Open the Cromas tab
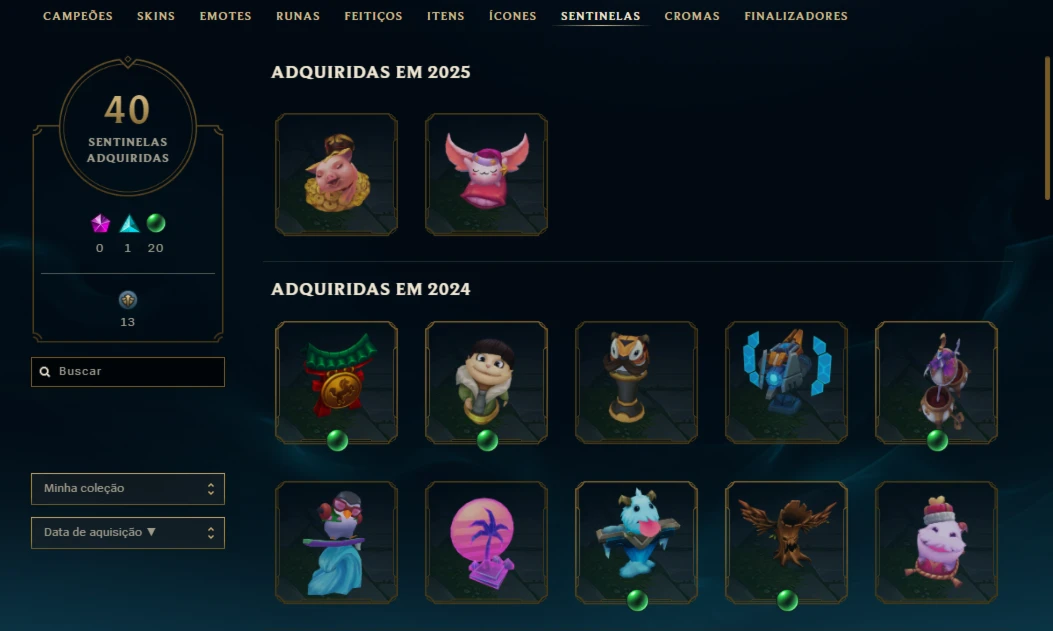The height and width of the screenshot is (631, 1053). pos(692,16)
